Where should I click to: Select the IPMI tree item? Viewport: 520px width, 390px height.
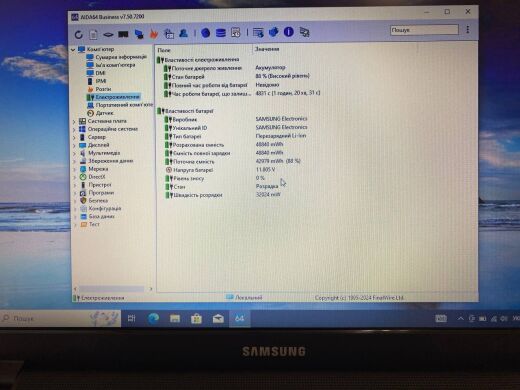[x=97, y=81]
